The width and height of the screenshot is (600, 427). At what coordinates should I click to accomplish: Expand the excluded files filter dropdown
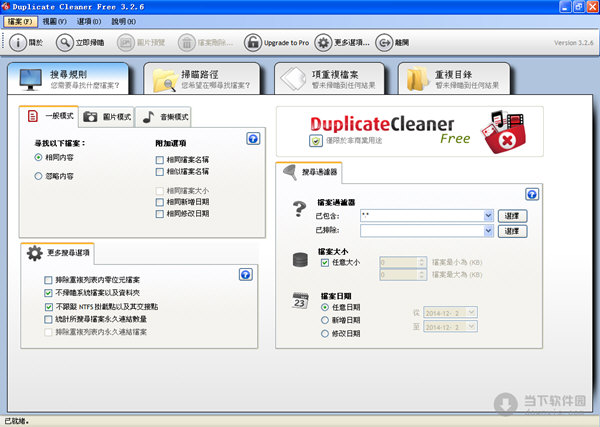pos(488,231)
